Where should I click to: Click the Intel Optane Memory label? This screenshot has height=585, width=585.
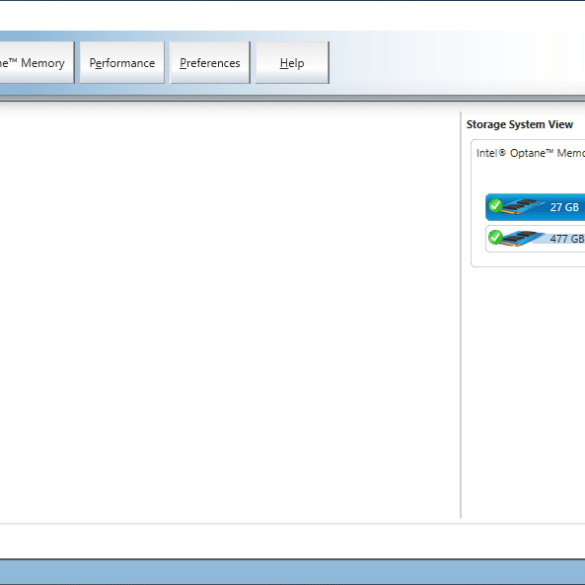pos(531,153)
